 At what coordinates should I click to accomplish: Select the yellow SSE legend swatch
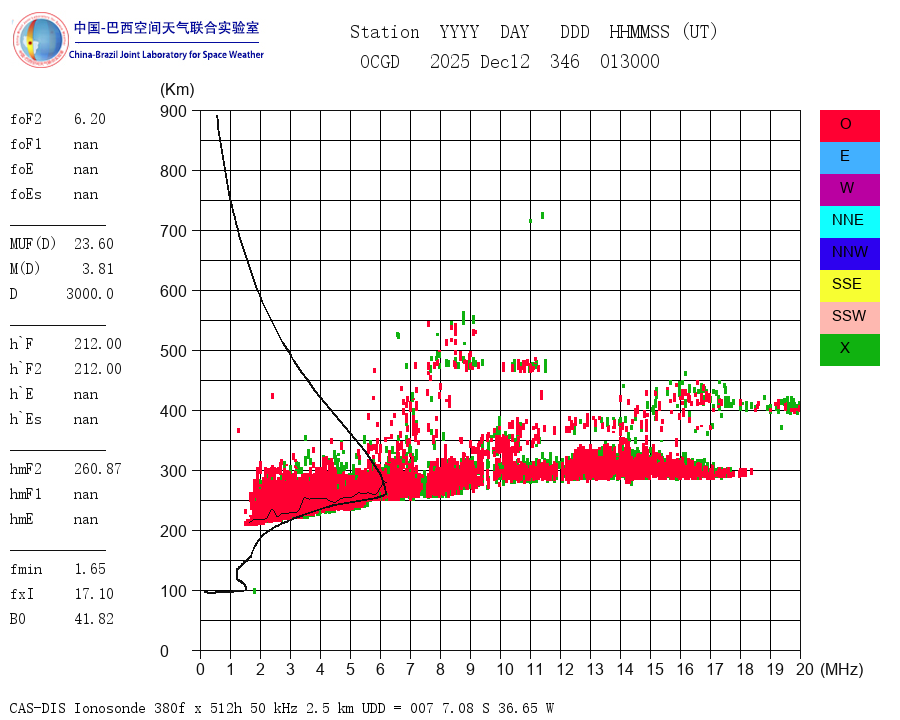849,286
